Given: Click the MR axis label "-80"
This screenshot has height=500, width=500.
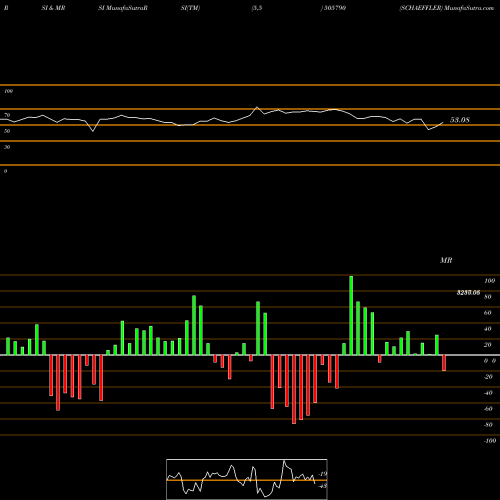Looking at the screenshot, I should (x=488, y=425).
